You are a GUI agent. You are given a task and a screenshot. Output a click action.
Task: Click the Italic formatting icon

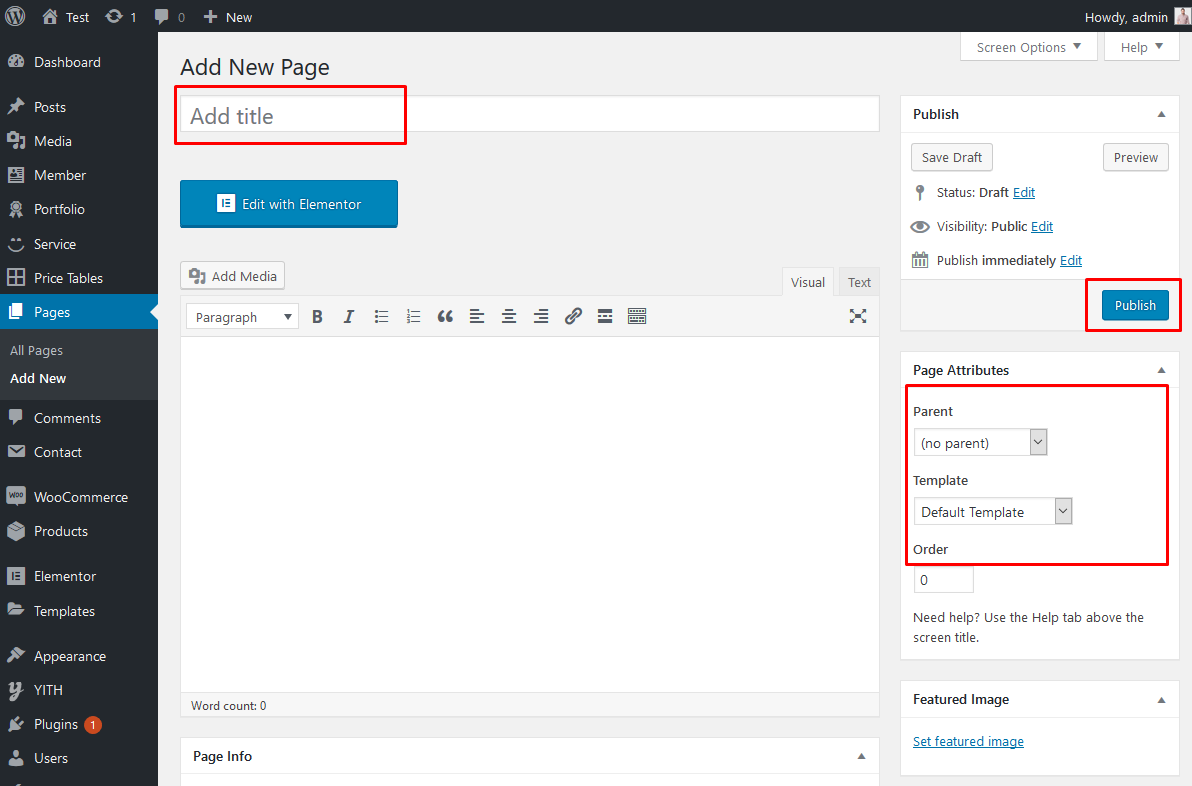coord(349,317)
